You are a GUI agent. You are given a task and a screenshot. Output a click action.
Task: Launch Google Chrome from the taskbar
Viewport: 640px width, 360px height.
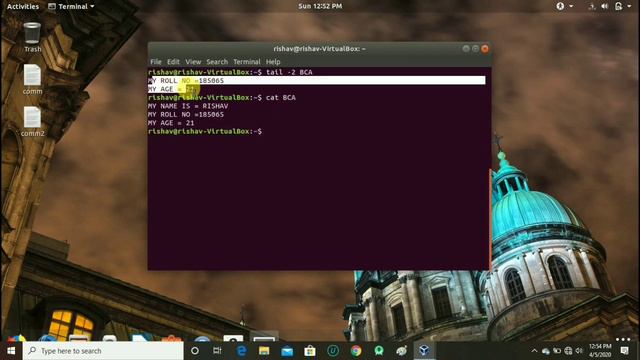click(x=356, y=351)
